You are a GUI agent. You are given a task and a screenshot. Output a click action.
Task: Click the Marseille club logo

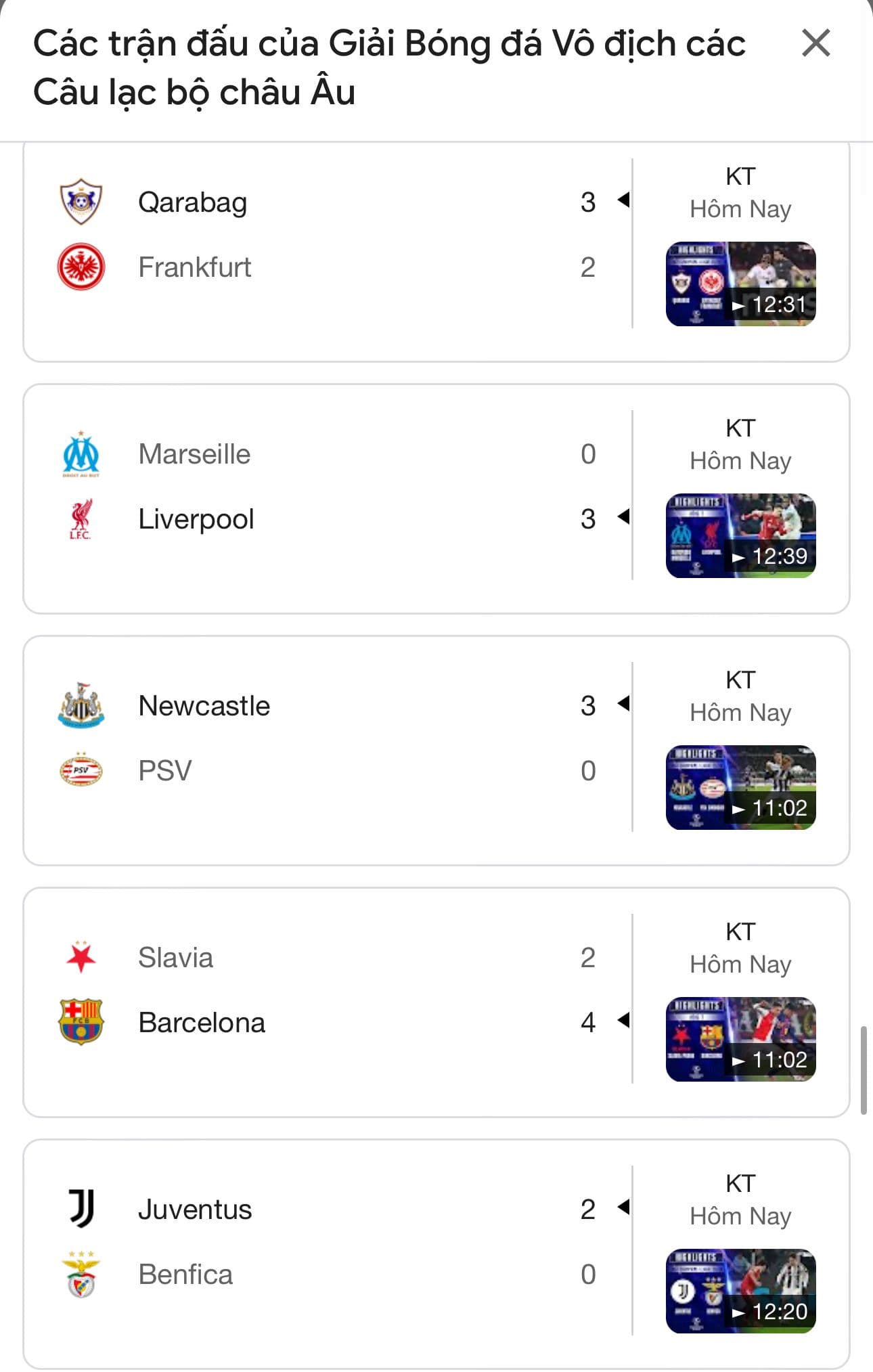pos(81,453)
